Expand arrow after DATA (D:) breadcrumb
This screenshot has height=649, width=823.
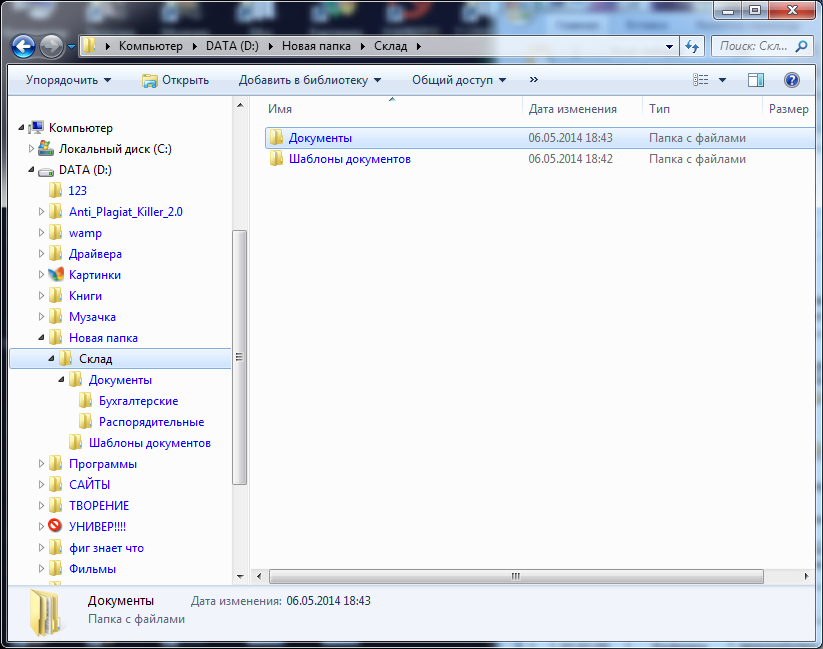(x=271, y=46)
